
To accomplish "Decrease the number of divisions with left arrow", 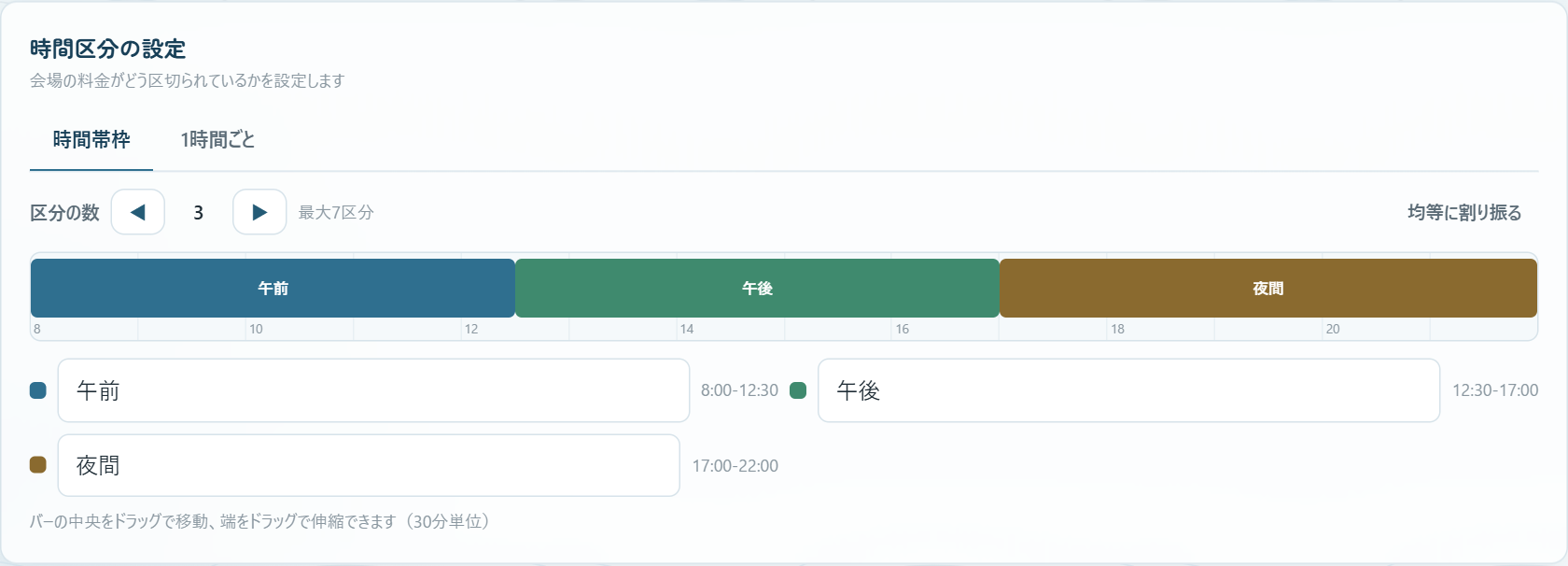I will 138,212.
